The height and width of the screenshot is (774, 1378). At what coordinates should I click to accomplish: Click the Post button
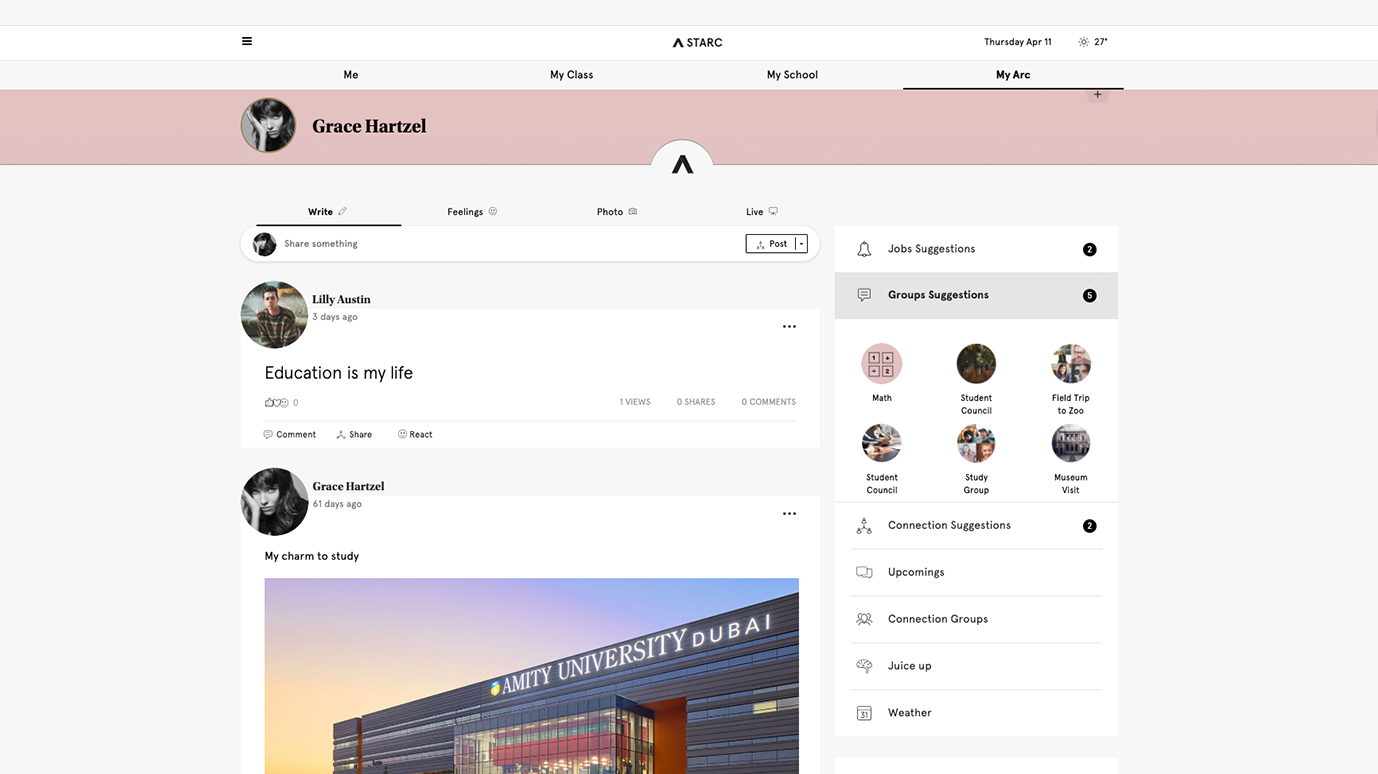tap(771, 244)
